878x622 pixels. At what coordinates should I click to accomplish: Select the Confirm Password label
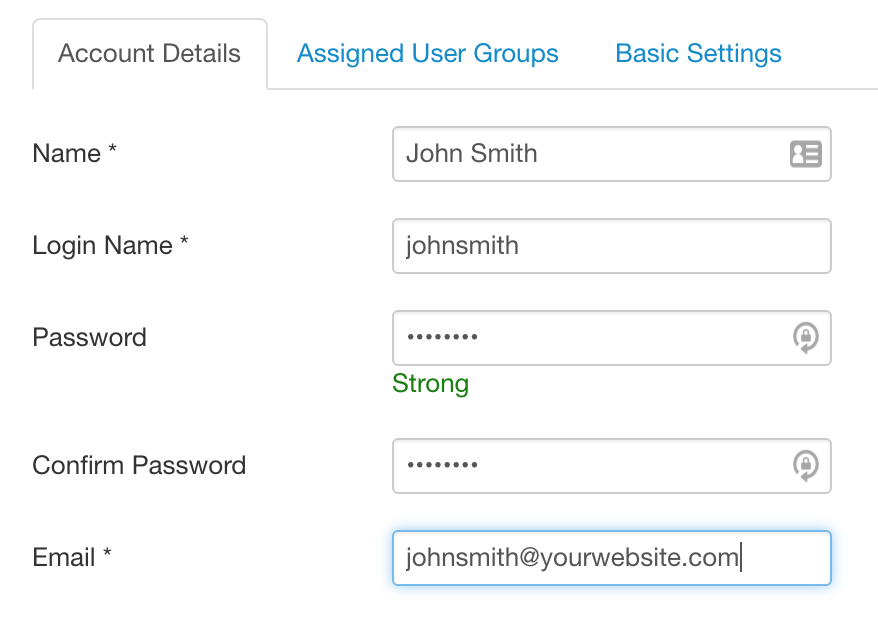tap(139, 466)
